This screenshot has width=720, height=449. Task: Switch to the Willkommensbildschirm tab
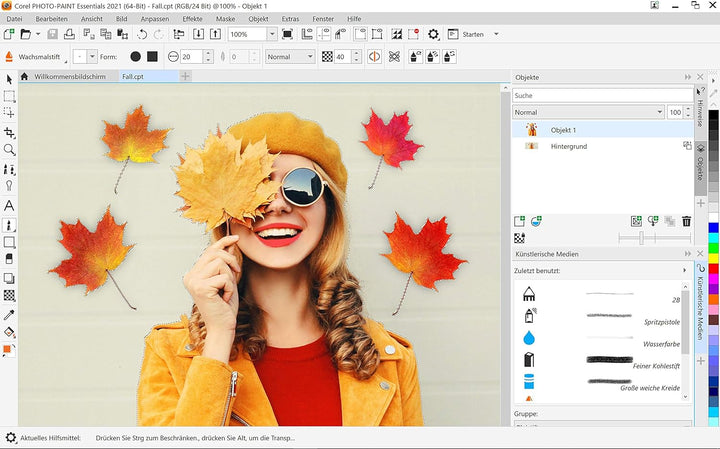70,76
